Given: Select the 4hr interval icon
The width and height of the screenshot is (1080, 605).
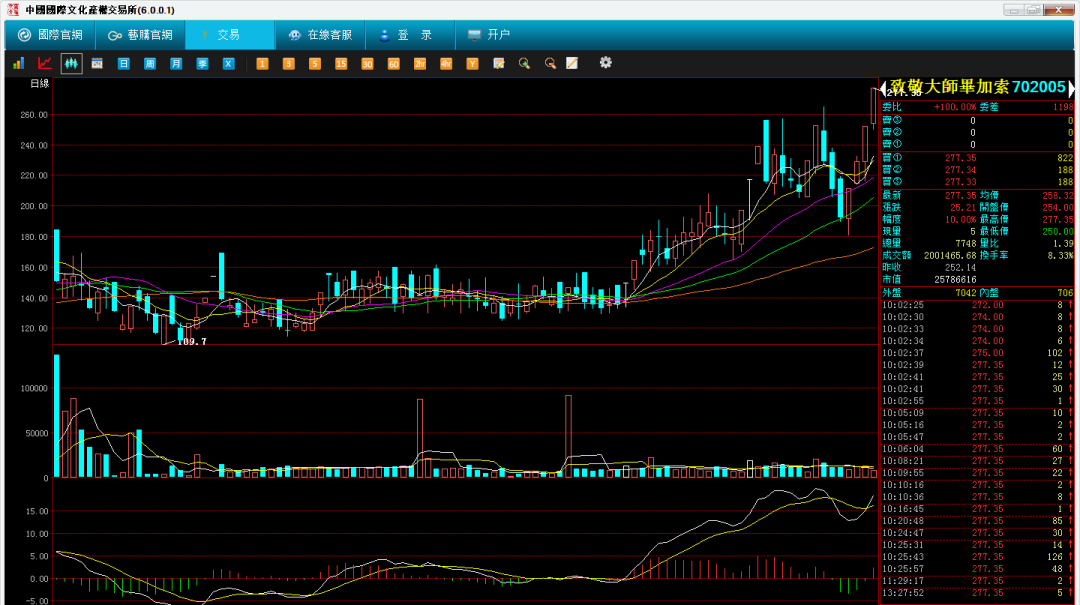Looking at the screenshot, I should pos(446,63).
